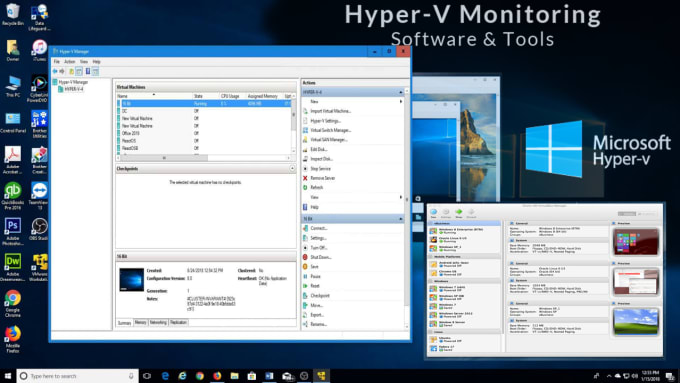Sort by Assigned Memory column header
Viewport: 680px width, 383px height.
(263, 96)
